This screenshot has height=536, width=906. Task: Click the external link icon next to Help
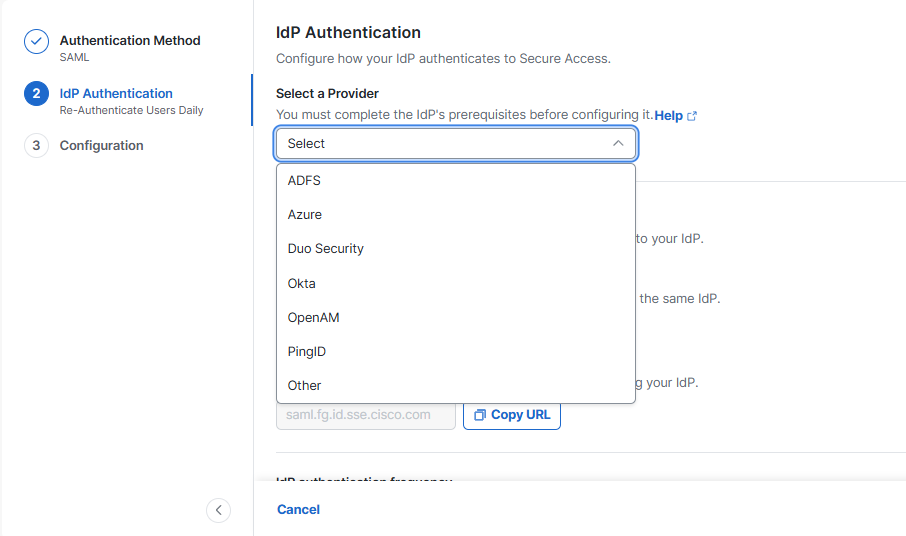pos(692,116)
